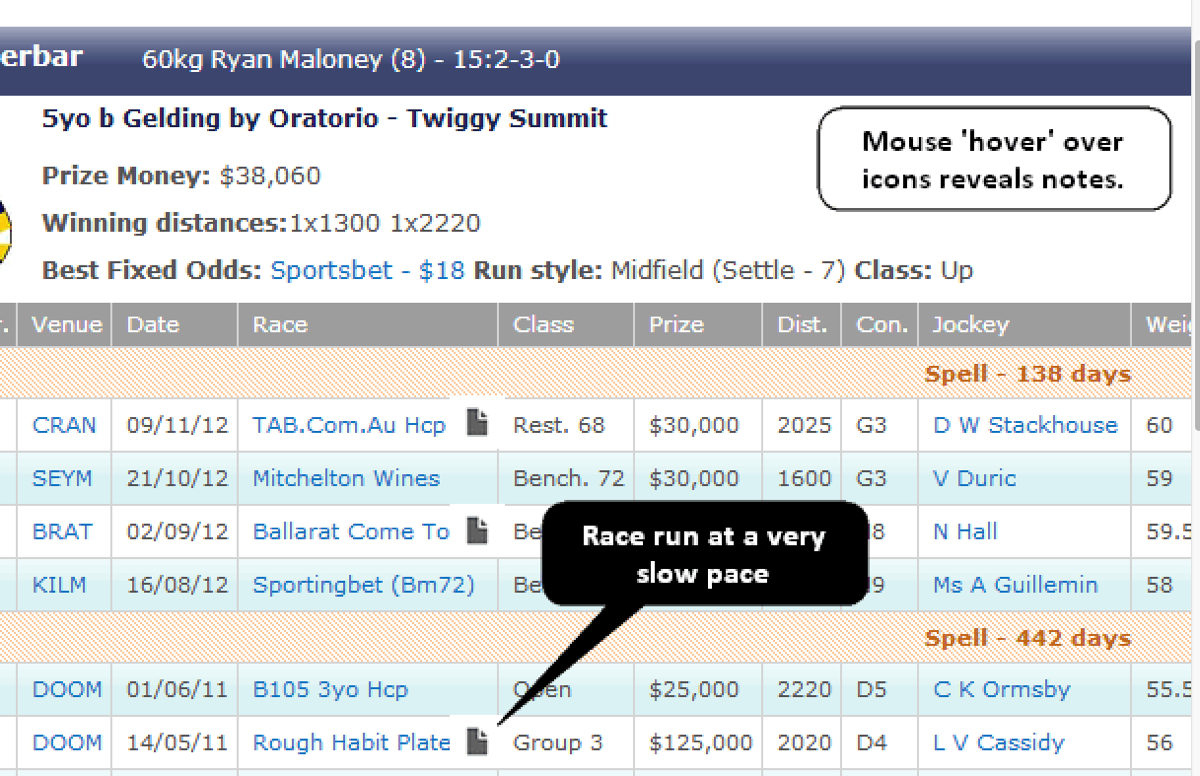Open jockey L V Cassidy link
The width and height of the screenshot is (1200, 776).
tap(998, 742)
